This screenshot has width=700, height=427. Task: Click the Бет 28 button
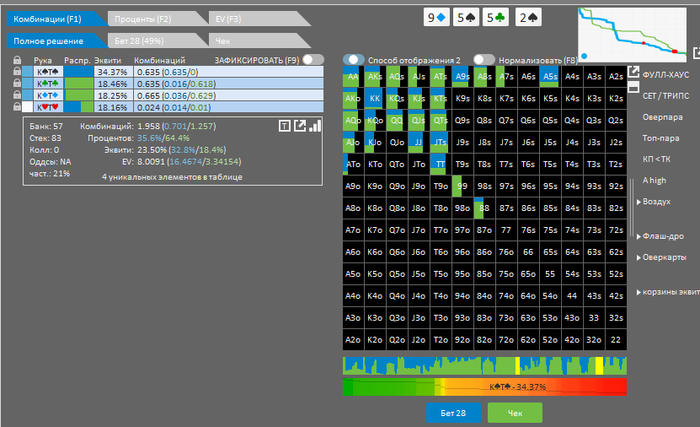tap(453, 413)
